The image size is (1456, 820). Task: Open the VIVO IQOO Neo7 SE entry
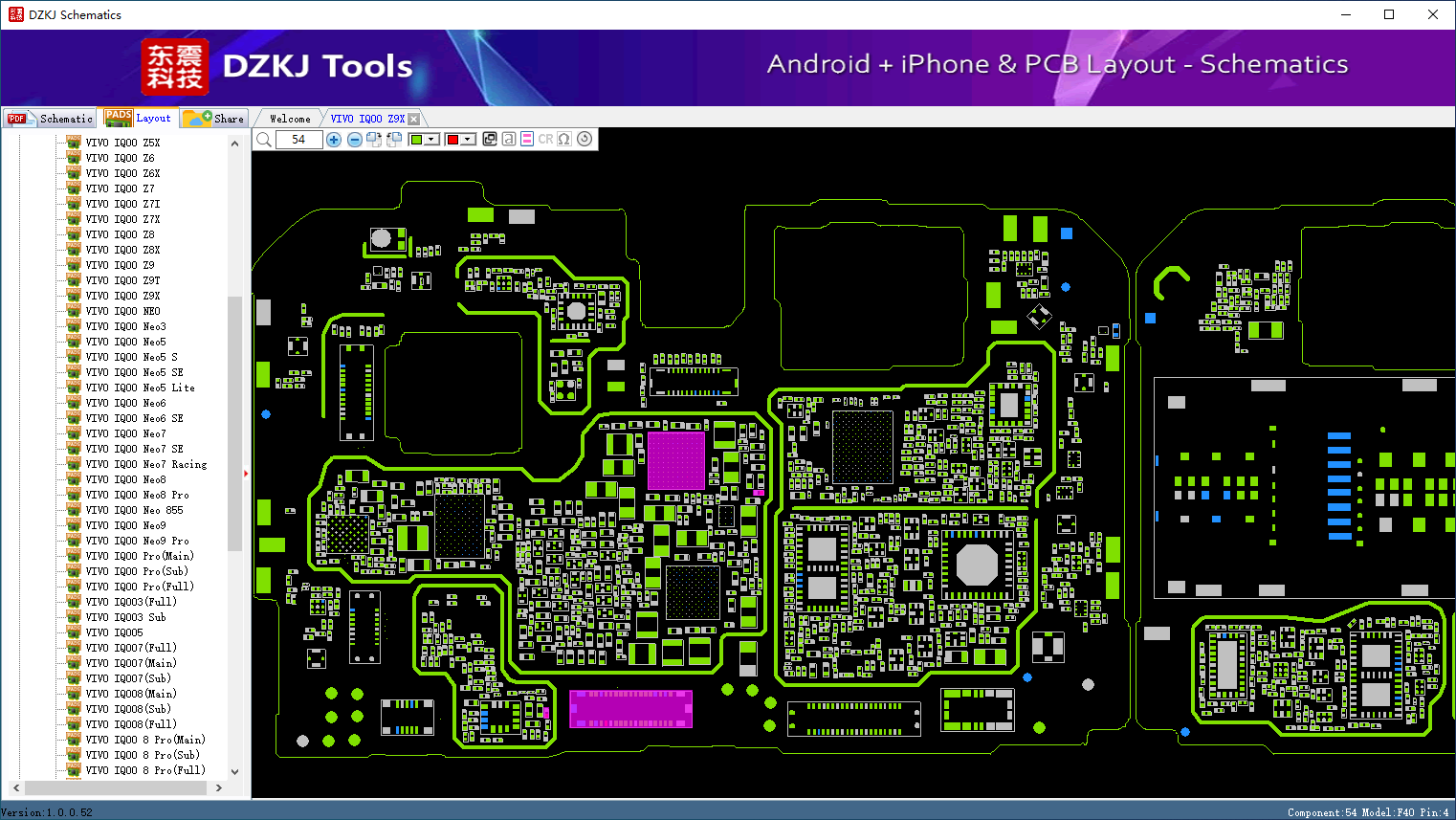[x=135, y=449]
